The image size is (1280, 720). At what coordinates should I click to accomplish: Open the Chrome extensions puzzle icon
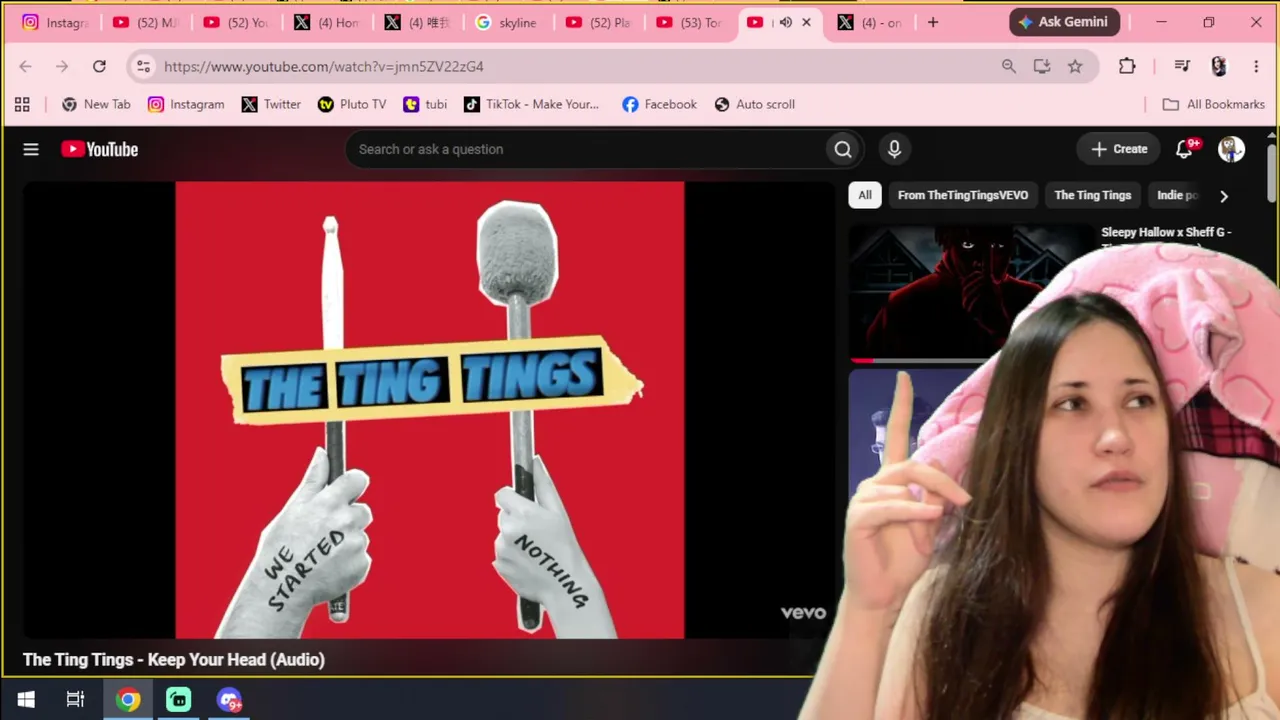[x=1127, y=66]
